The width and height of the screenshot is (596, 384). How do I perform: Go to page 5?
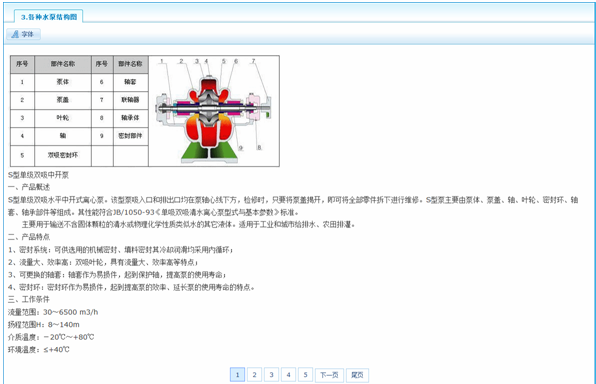pos(305,375)
